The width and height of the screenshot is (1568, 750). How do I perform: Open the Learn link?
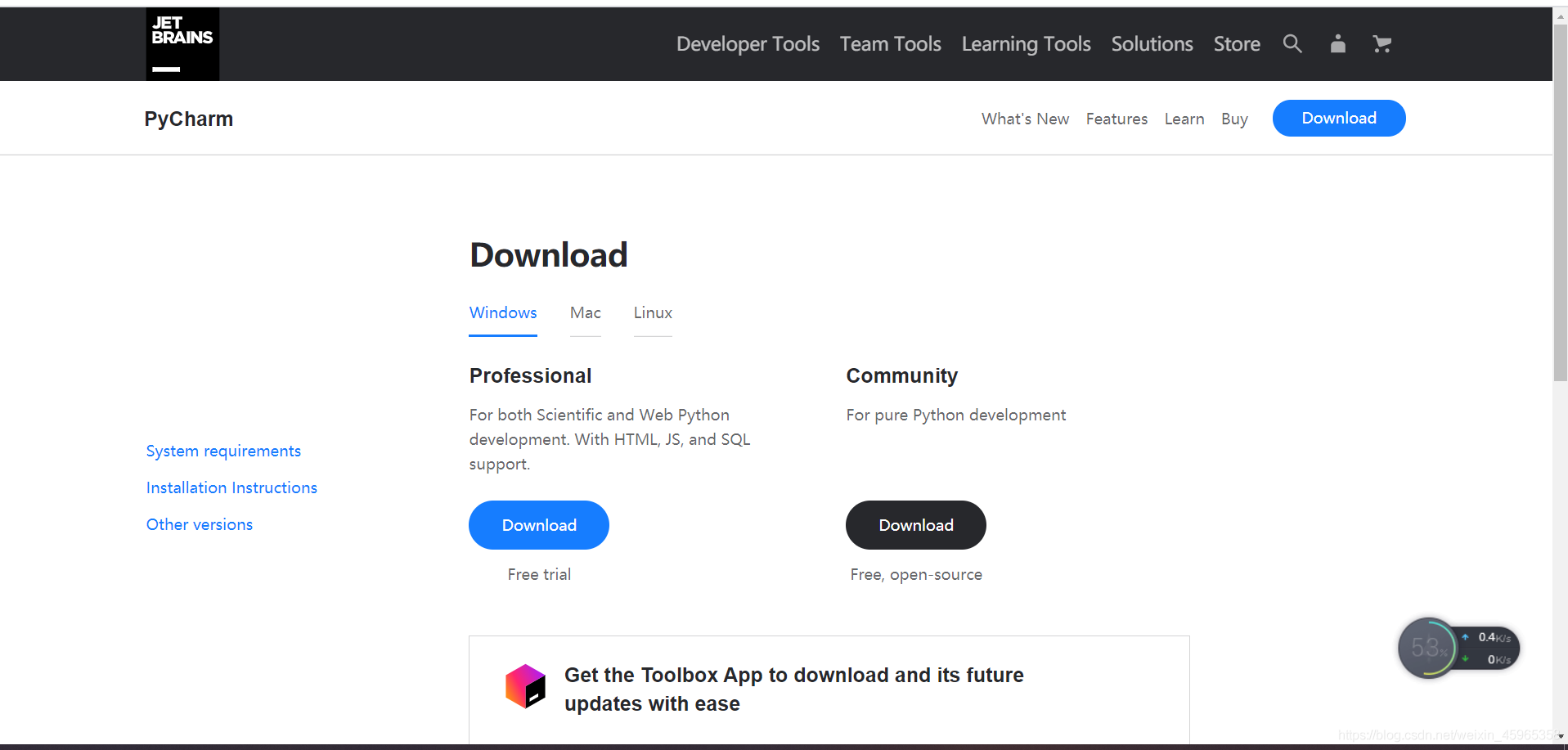1184,119
